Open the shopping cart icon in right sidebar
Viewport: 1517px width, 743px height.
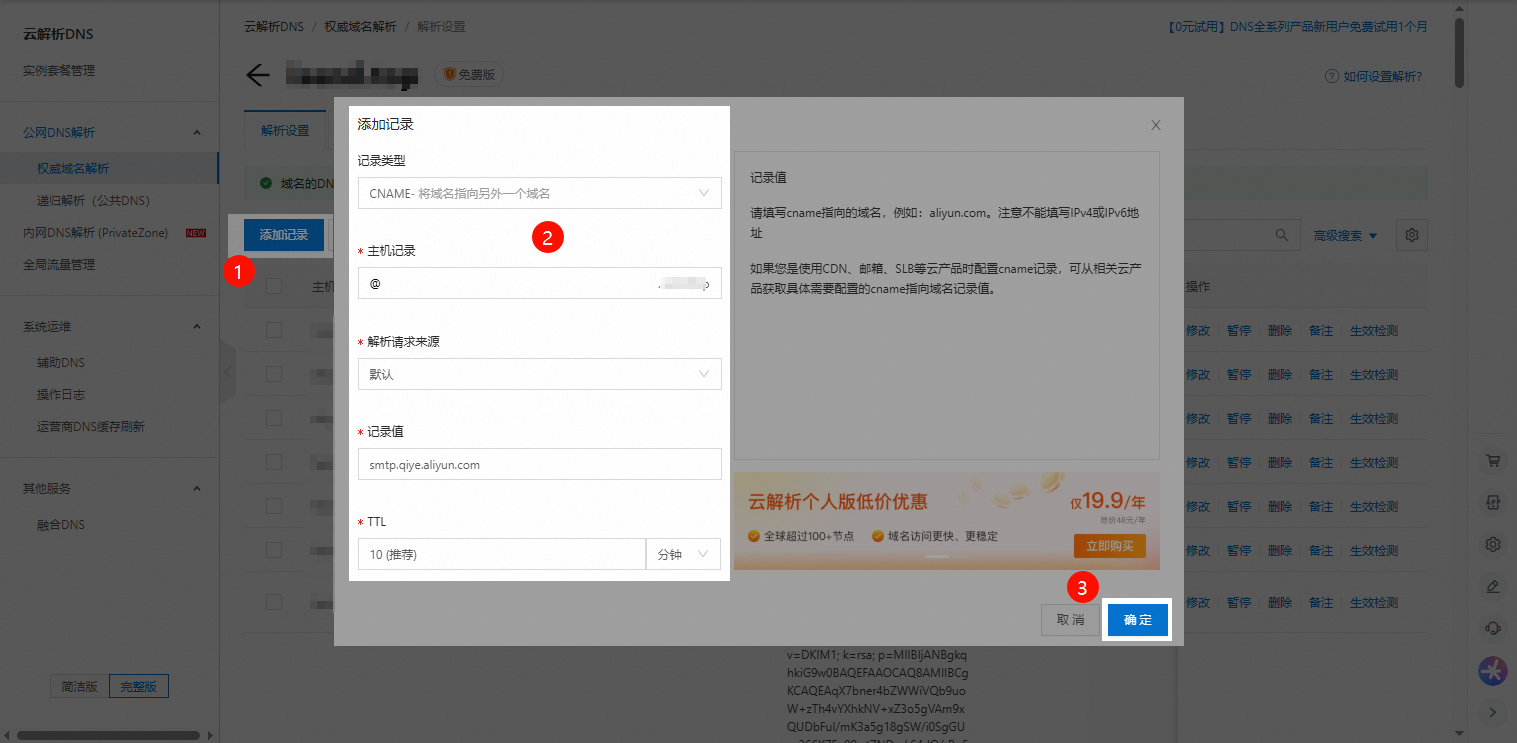pos(1492,460)
